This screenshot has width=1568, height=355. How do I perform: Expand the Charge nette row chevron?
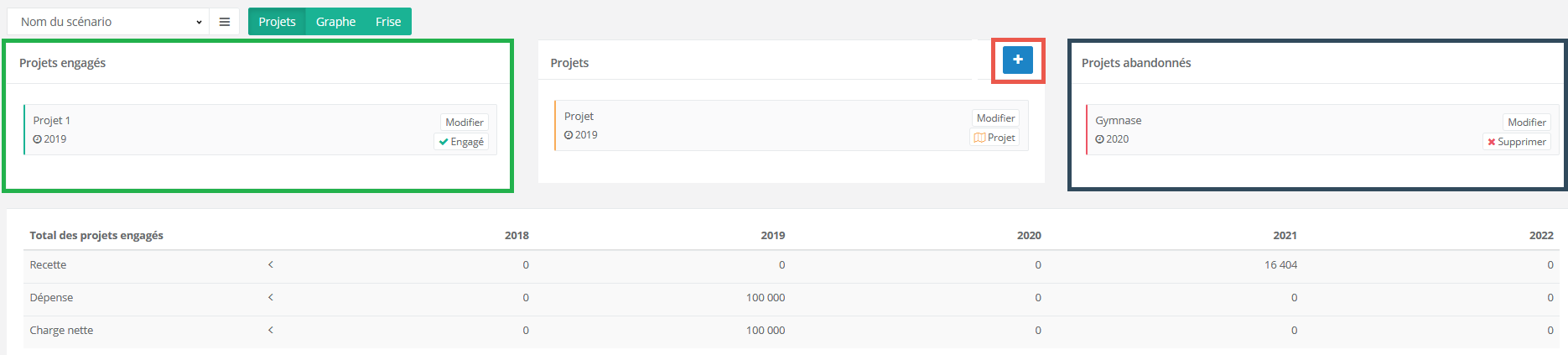[271, 330]
